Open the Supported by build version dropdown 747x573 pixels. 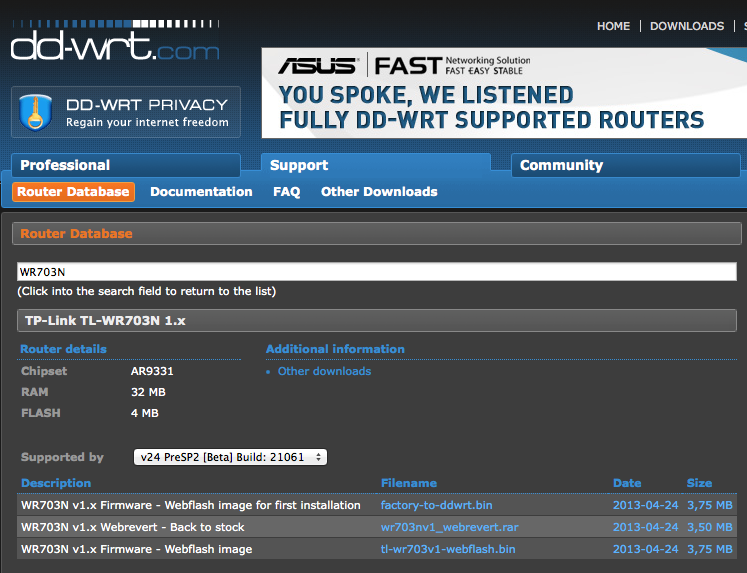click(230, 457)
